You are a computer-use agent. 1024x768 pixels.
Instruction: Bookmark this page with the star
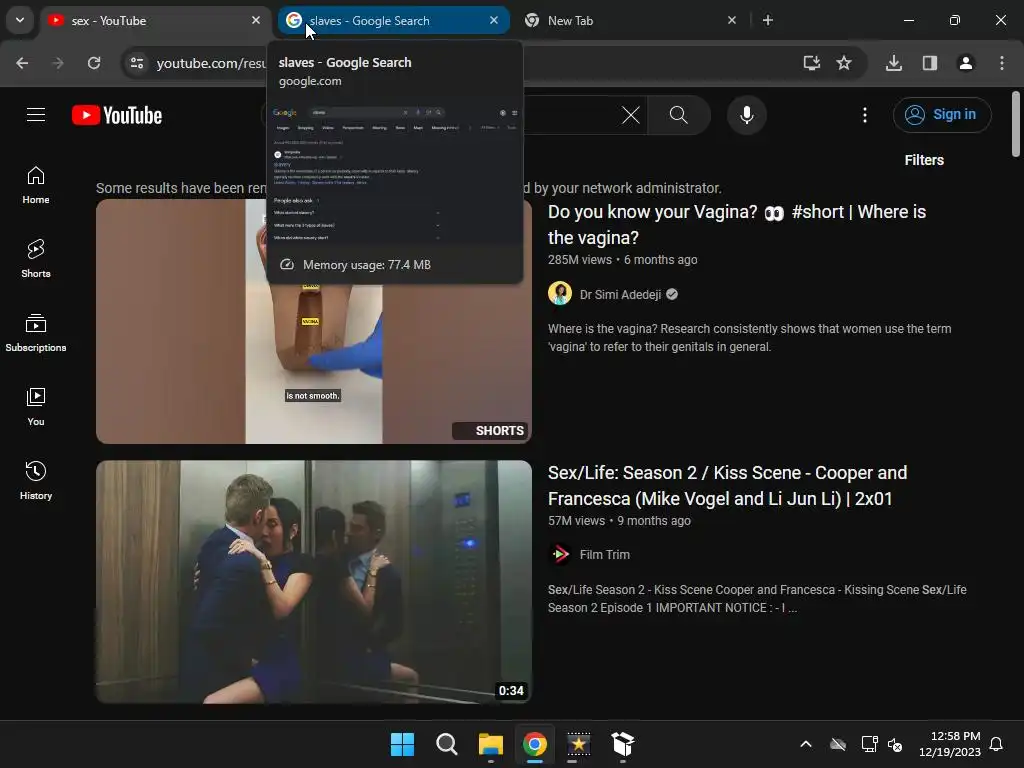click(844, 63)
